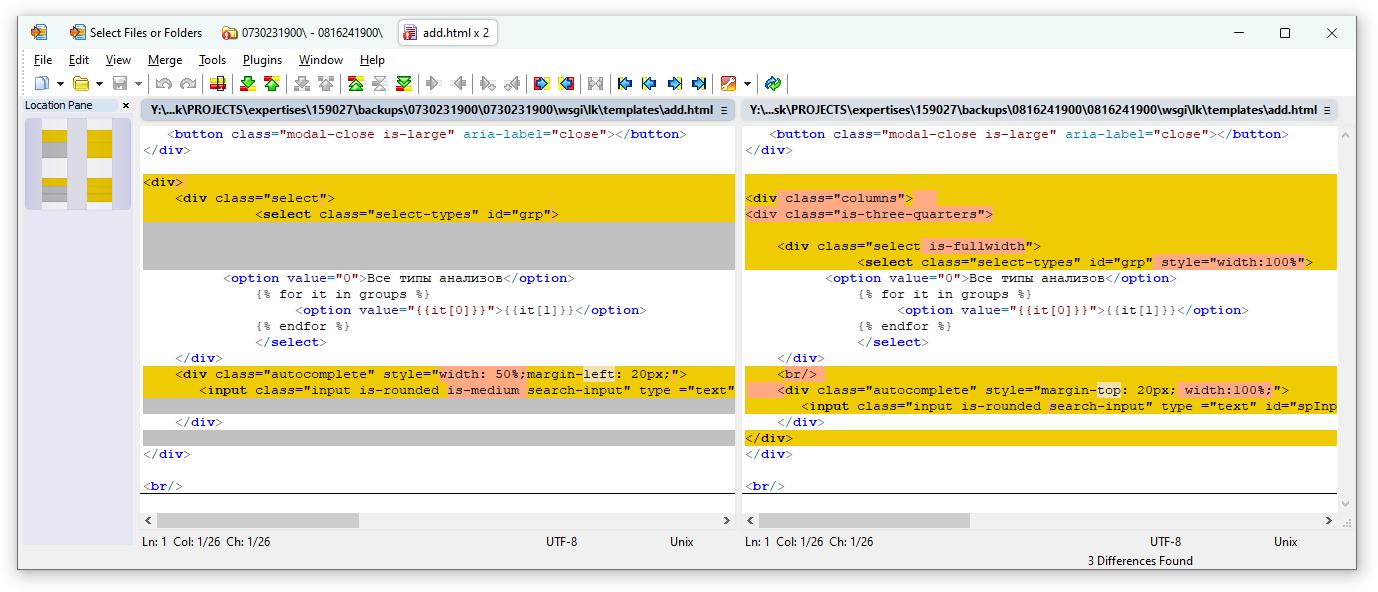Viewport: 1378px width, 592px height.
Task: Click the Open folder icon in toolbar
Action: pyautogui.click(x=81, y=84)
